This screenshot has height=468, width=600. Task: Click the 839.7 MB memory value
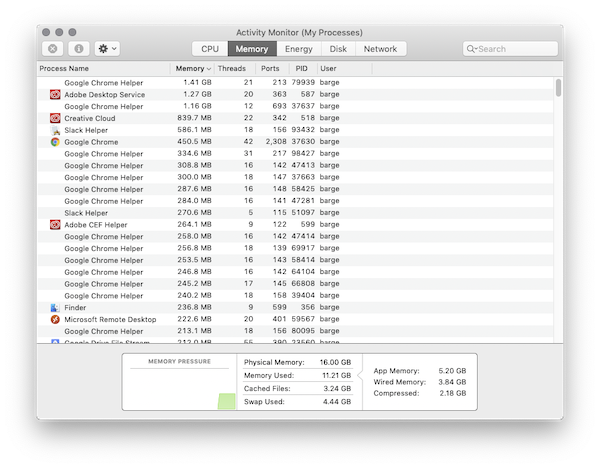[x=194, y=118]
